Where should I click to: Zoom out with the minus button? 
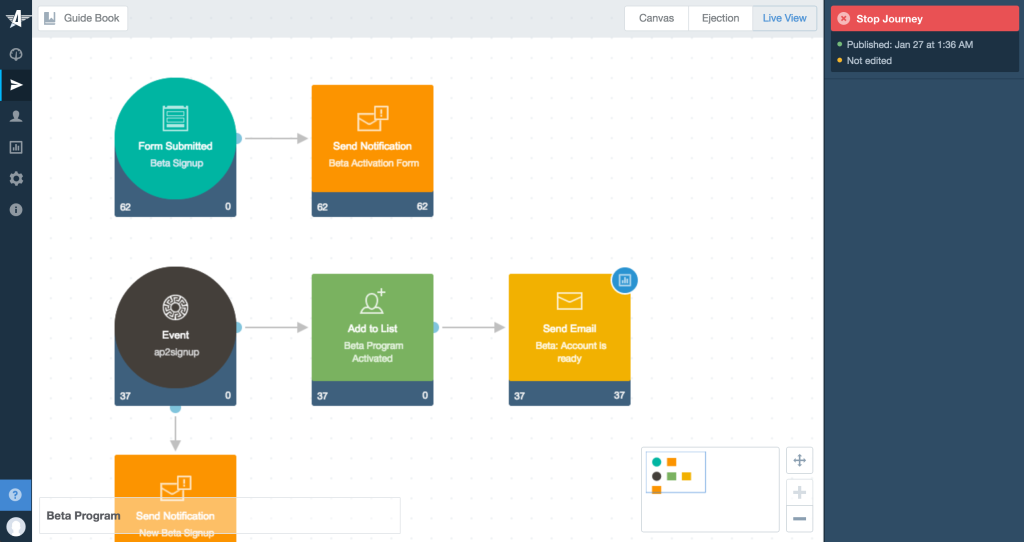799,518
